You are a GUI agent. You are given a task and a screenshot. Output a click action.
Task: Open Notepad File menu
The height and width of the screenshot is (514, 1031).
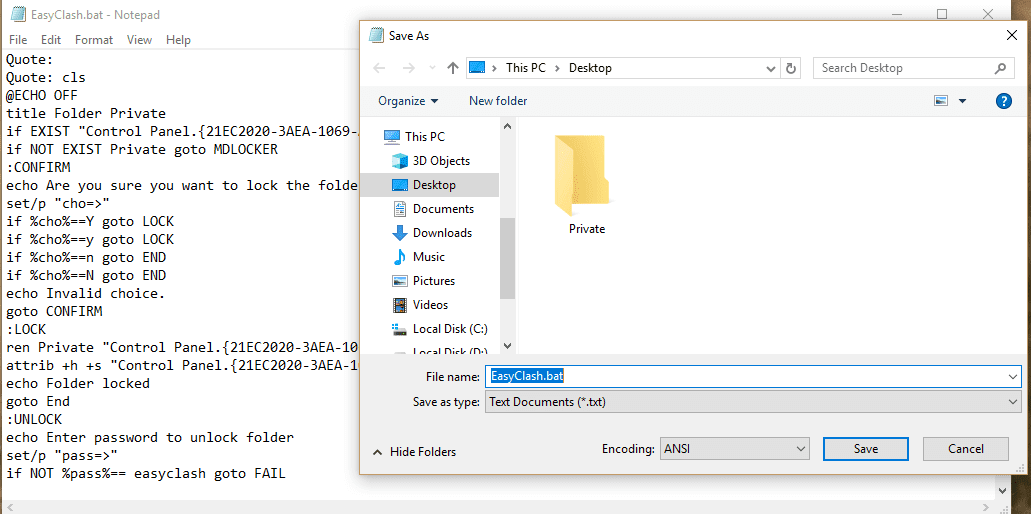(x=18, y=40)
